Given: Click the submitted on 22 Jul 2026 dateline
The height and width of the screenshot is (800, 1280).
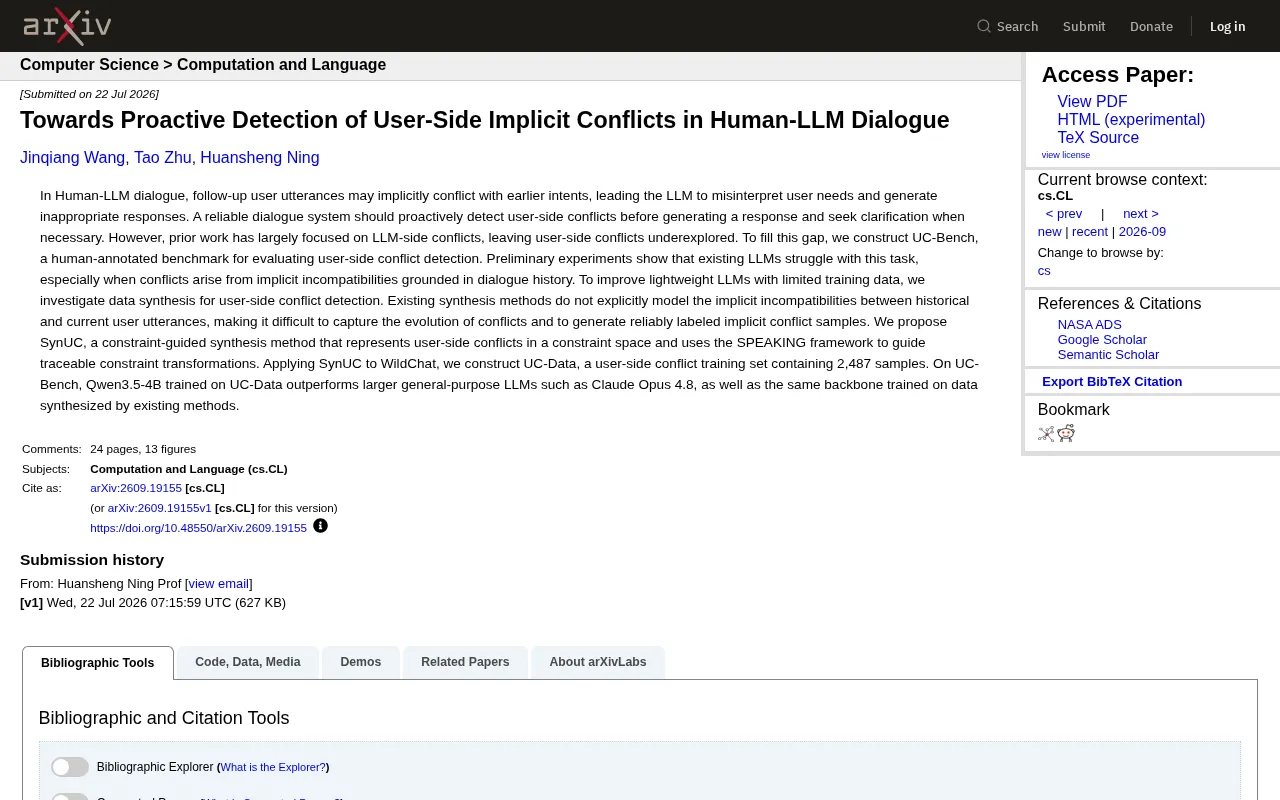Looking at the screenshot, I should click(89, 94).
